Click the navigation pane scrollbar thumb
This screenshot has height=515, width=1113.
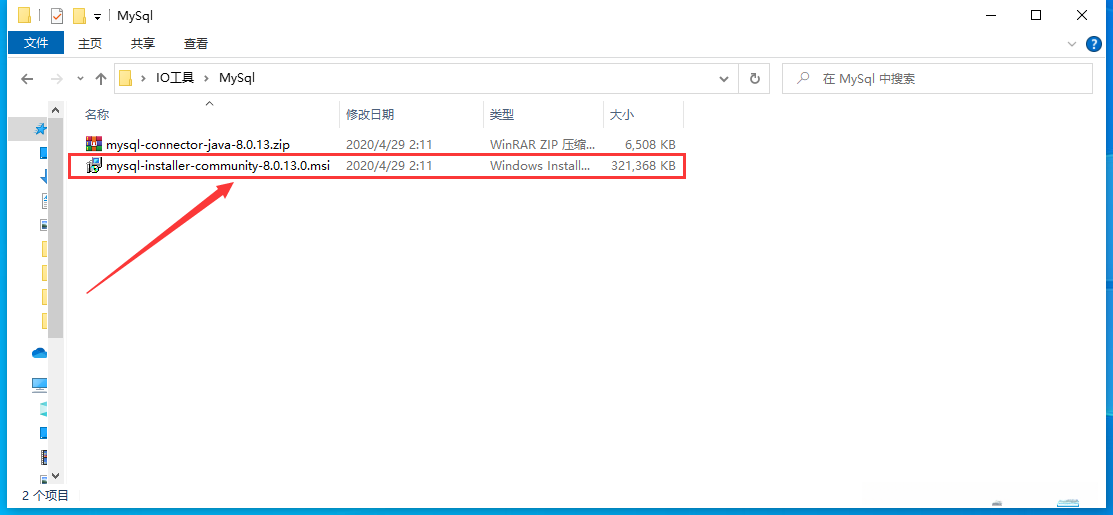[56, 228]
